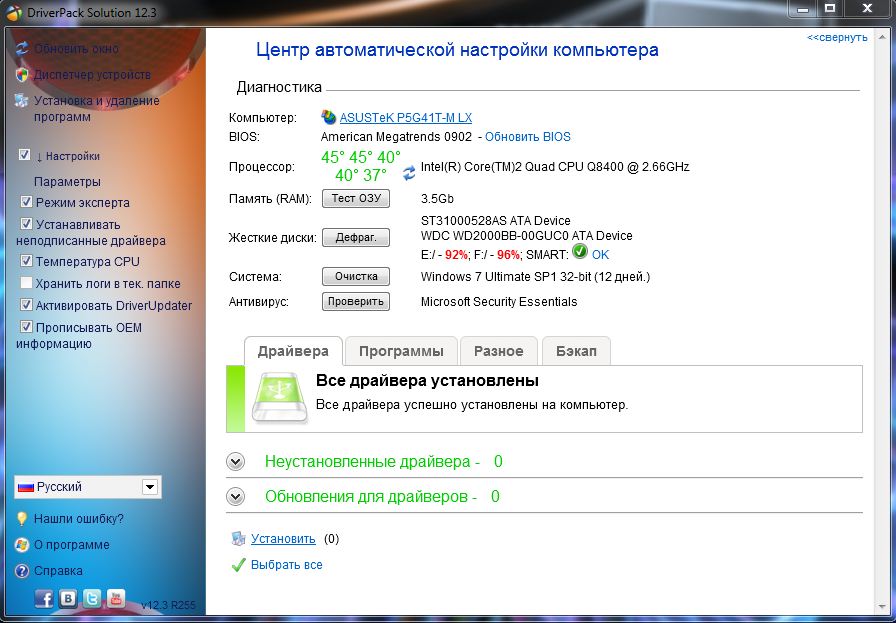Click version label v12.3 R255
This screenshot has width=896, height=623.
(169, 604)
